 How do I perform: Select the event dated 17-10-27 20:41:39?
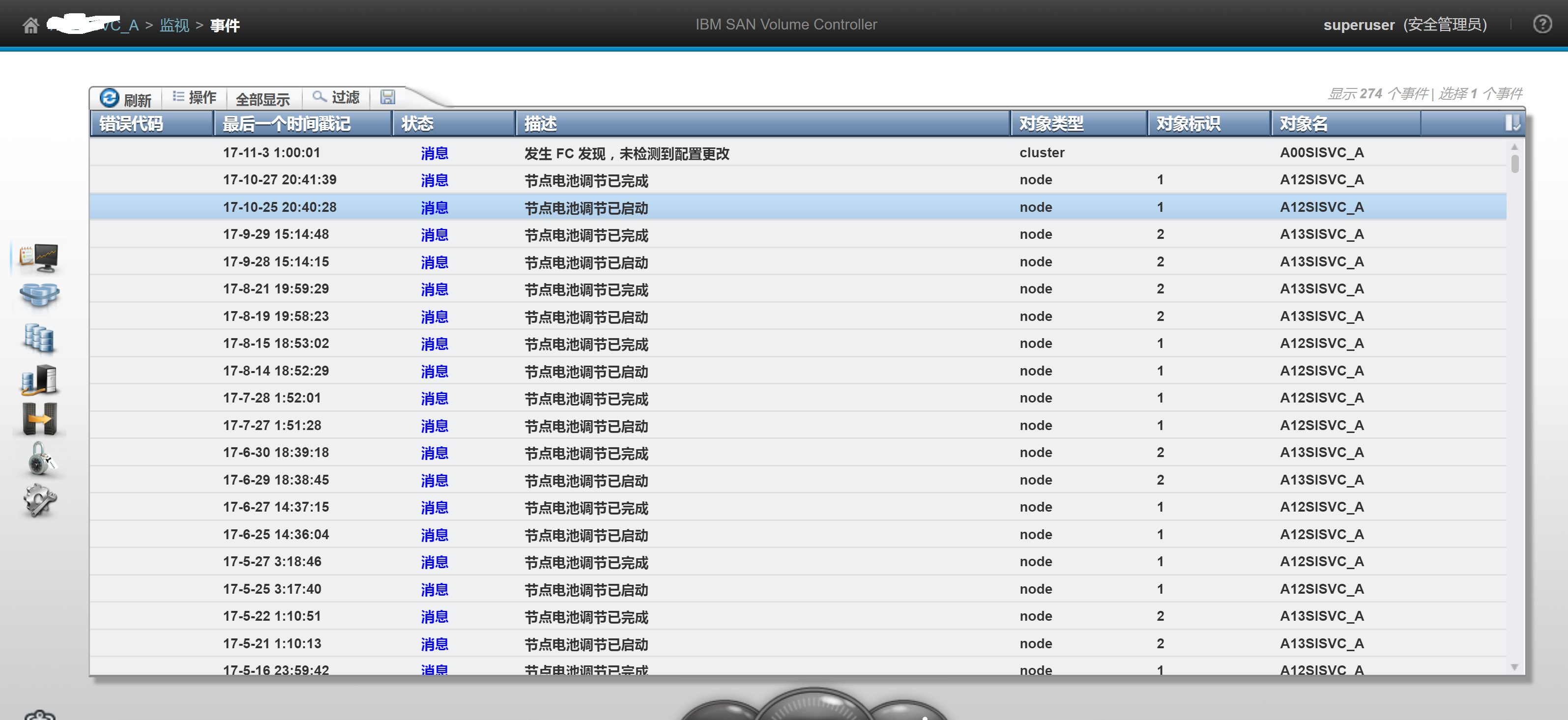click(x=797, y=180)
